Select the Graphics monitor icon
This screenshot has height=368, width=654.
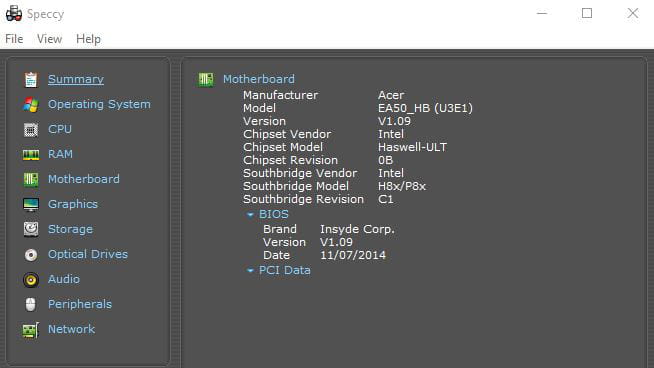pos(30,204)
